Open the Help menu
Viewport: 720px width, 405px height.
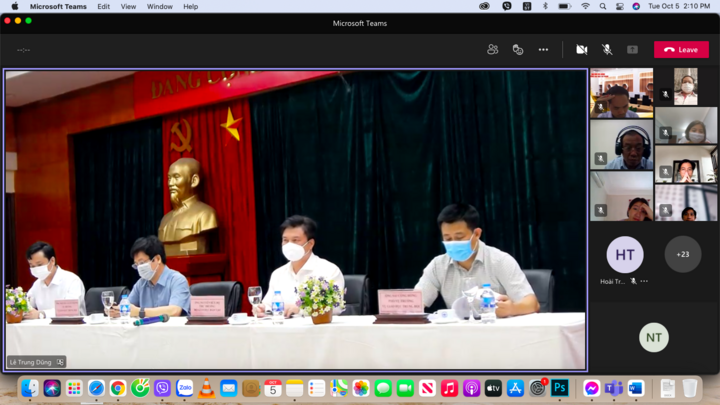coord(191,6)
